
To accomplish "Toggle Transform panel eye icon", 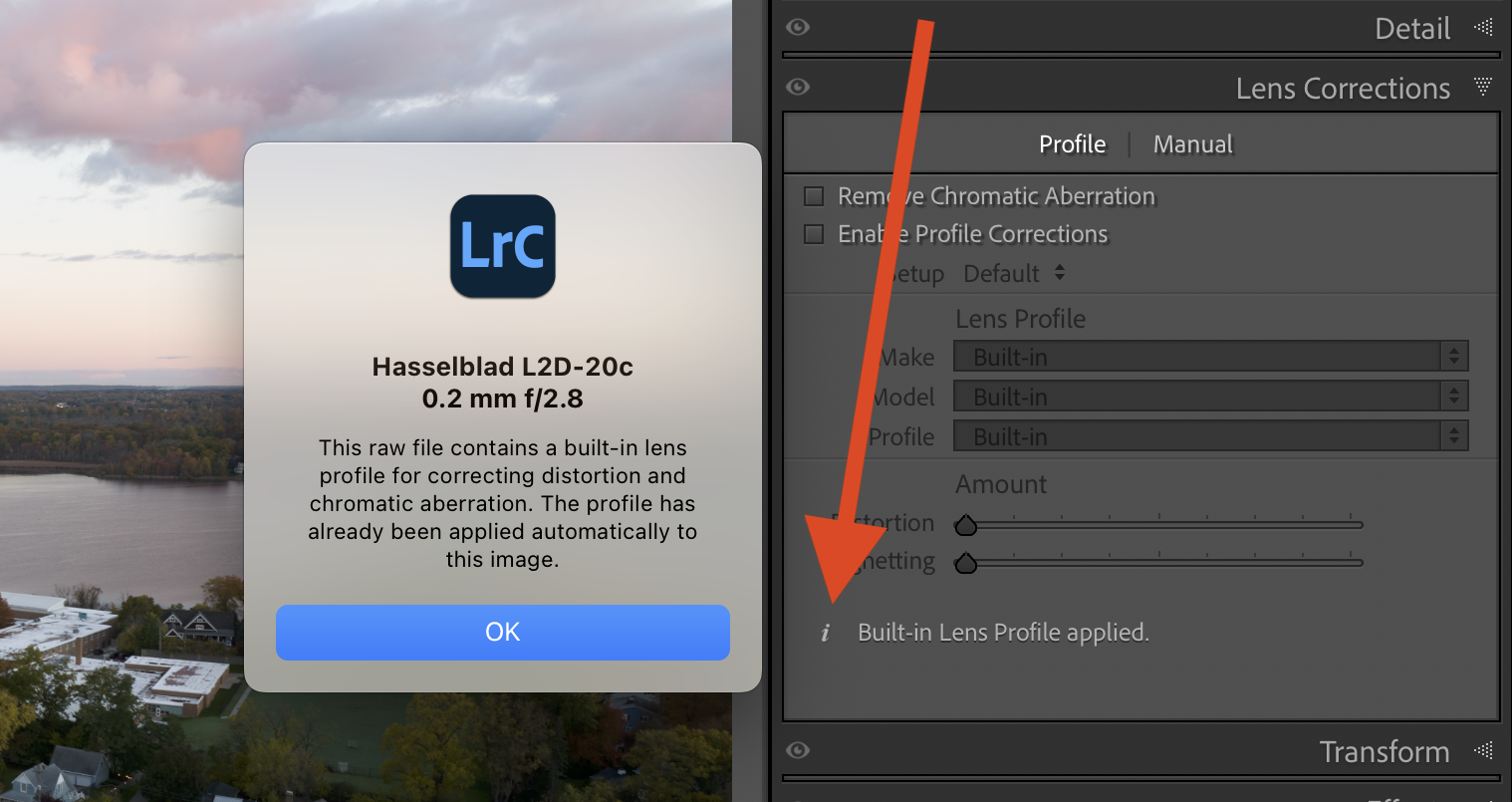I will coord(798,750).
